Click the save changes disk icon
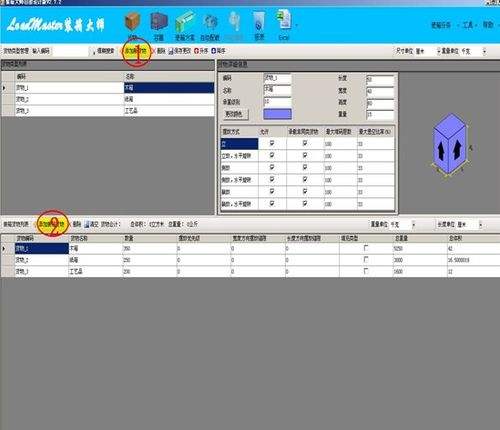Image resolution: width=500 pixels, height=430 pixels. tap(171, 51)
